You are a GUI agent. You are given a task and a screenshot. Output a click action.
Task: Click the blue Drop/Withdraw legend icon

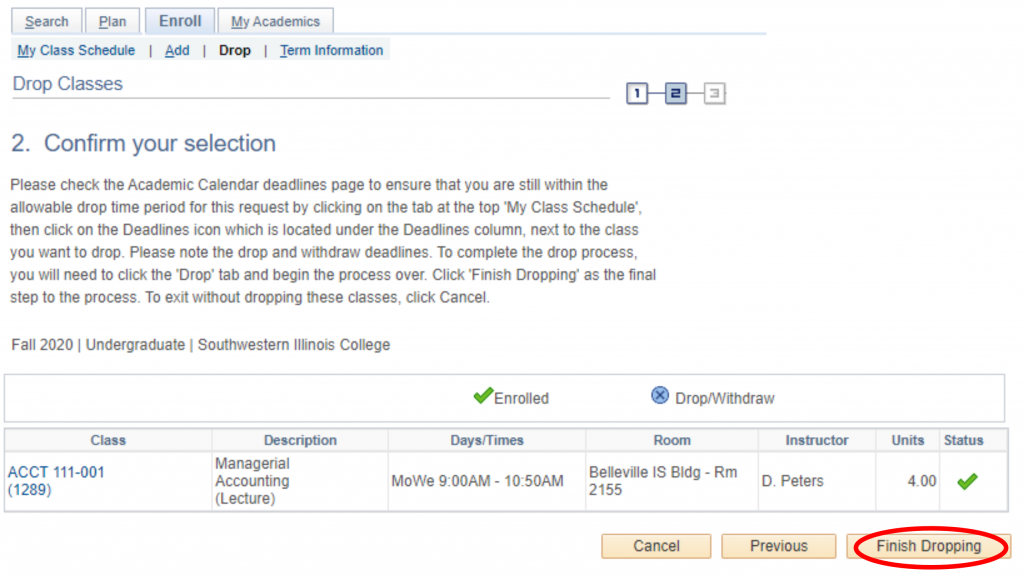(660, 396)
